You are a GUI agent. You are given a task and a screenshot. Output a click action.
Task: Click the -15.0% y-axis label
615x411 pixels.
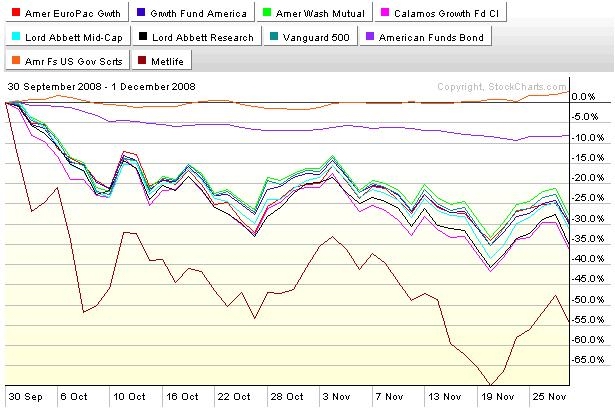point(588,158)
